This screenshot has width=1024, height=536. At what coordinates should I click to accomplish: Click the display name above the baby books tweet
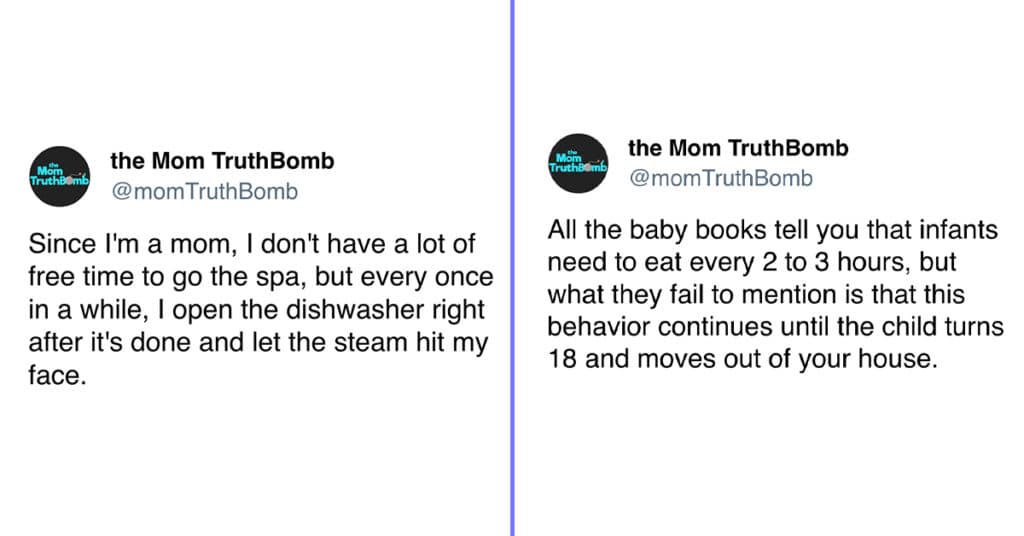point(738,148)
